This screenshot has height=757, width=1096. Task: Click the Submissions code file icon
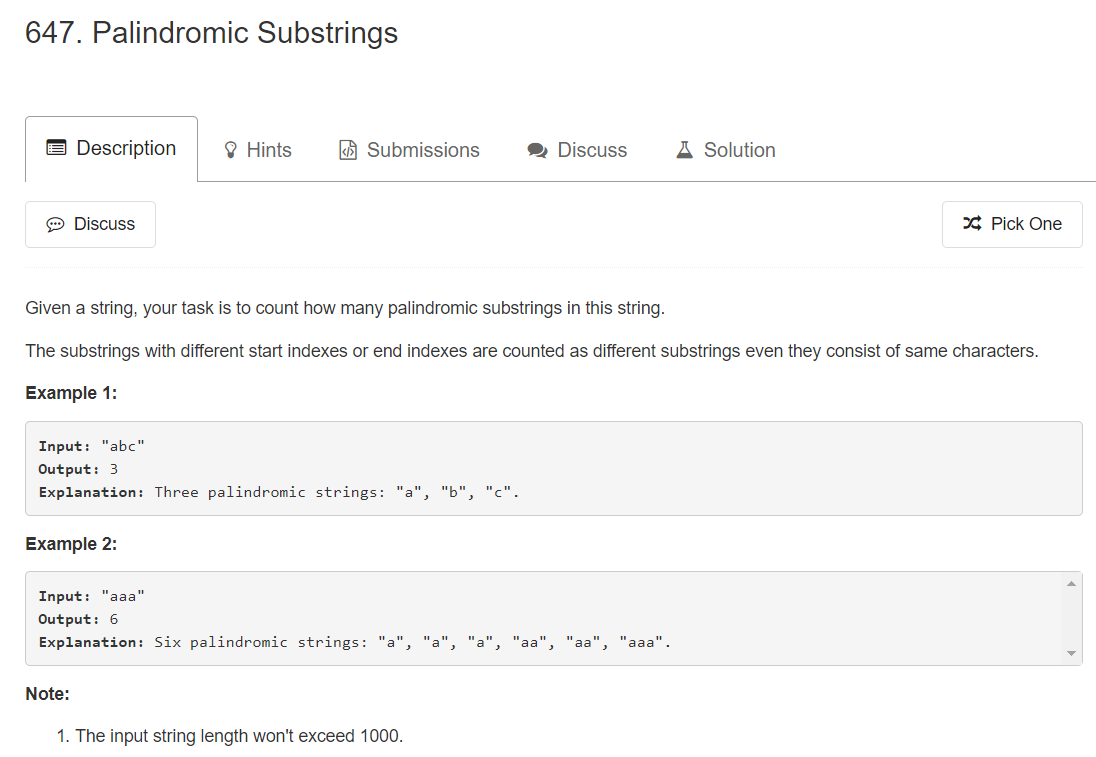click(x=347, y=150)
